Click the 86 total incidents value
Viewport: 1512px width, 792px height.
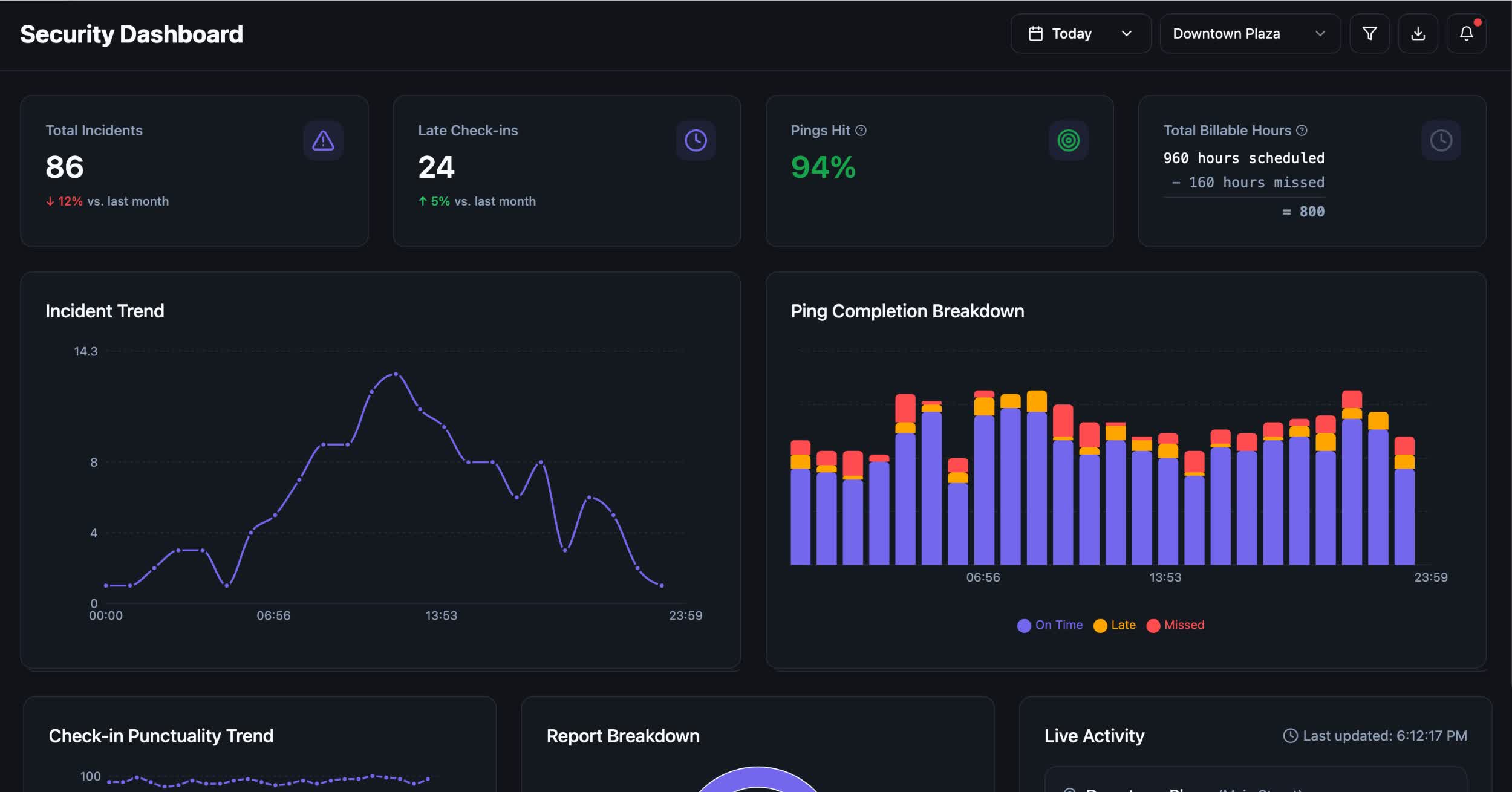[65, 167]
